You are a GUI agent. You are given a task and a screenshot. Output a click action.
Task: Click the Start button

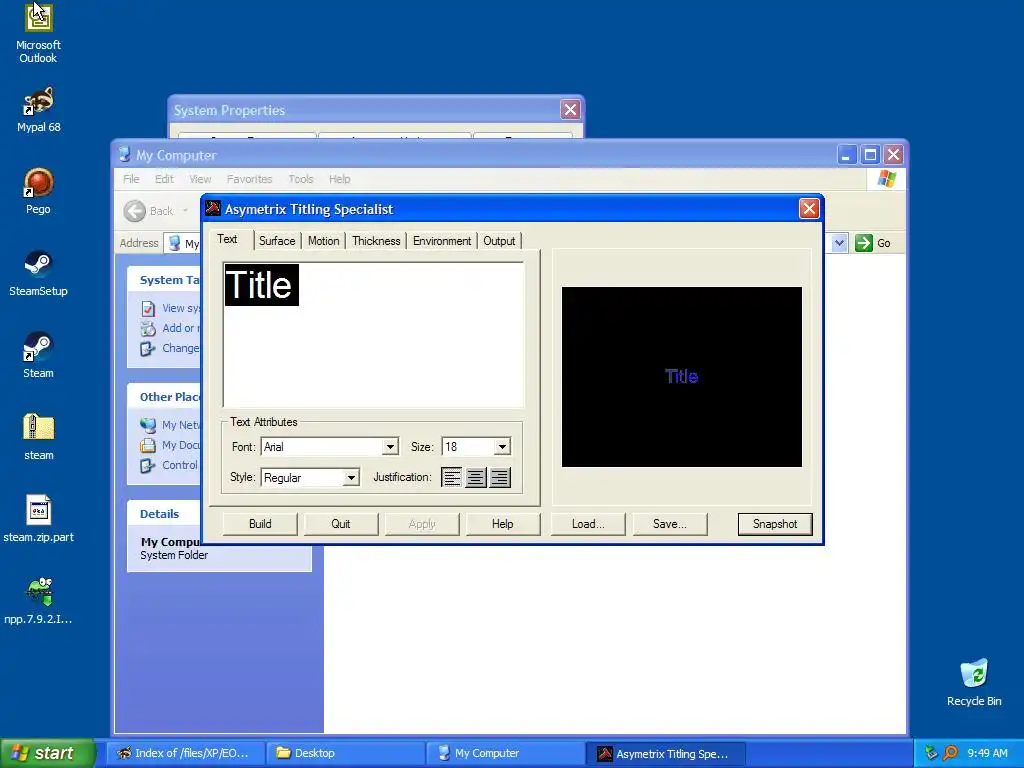coord(48,753)
